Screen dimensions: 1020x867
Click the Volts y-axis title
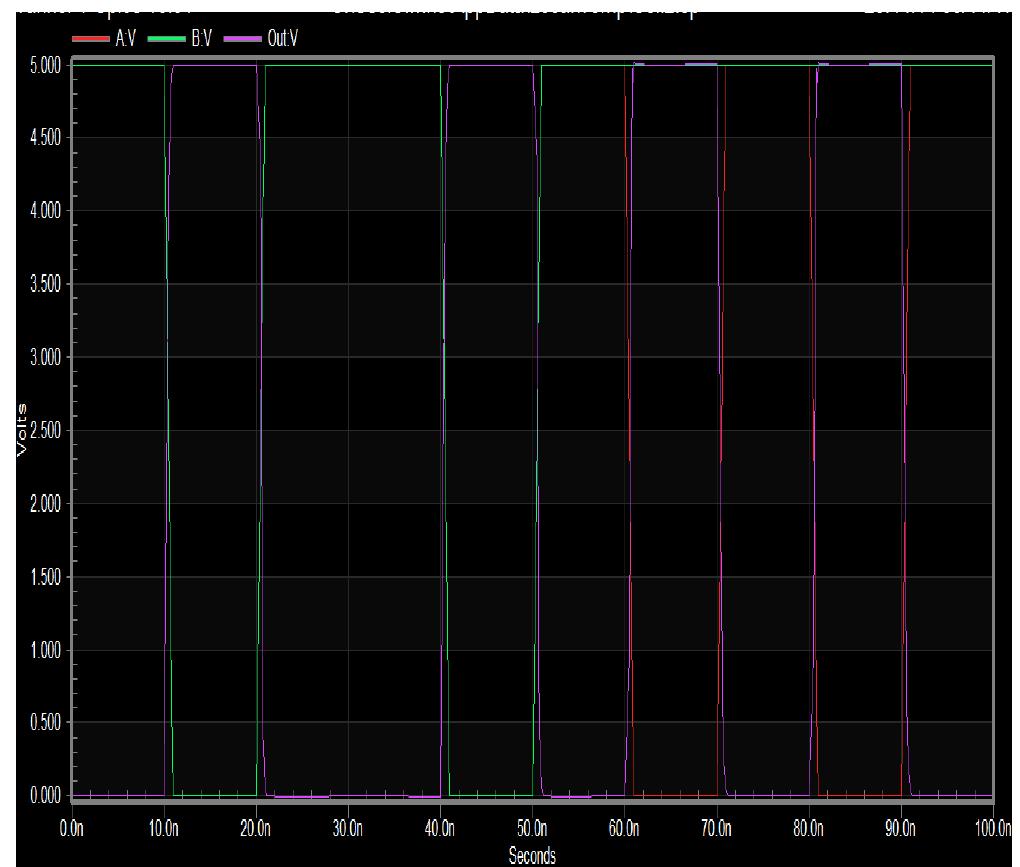pyautogui.click(x=22, y=430)
